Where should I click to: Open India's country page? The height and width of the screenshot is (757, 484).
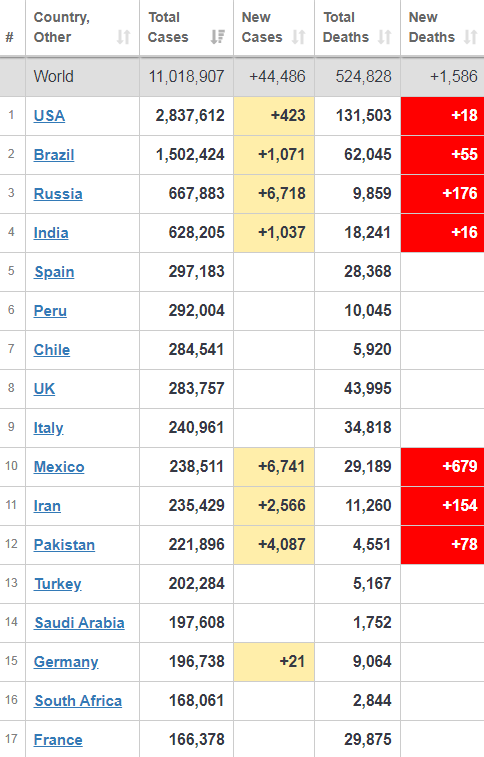coord(51,233)
